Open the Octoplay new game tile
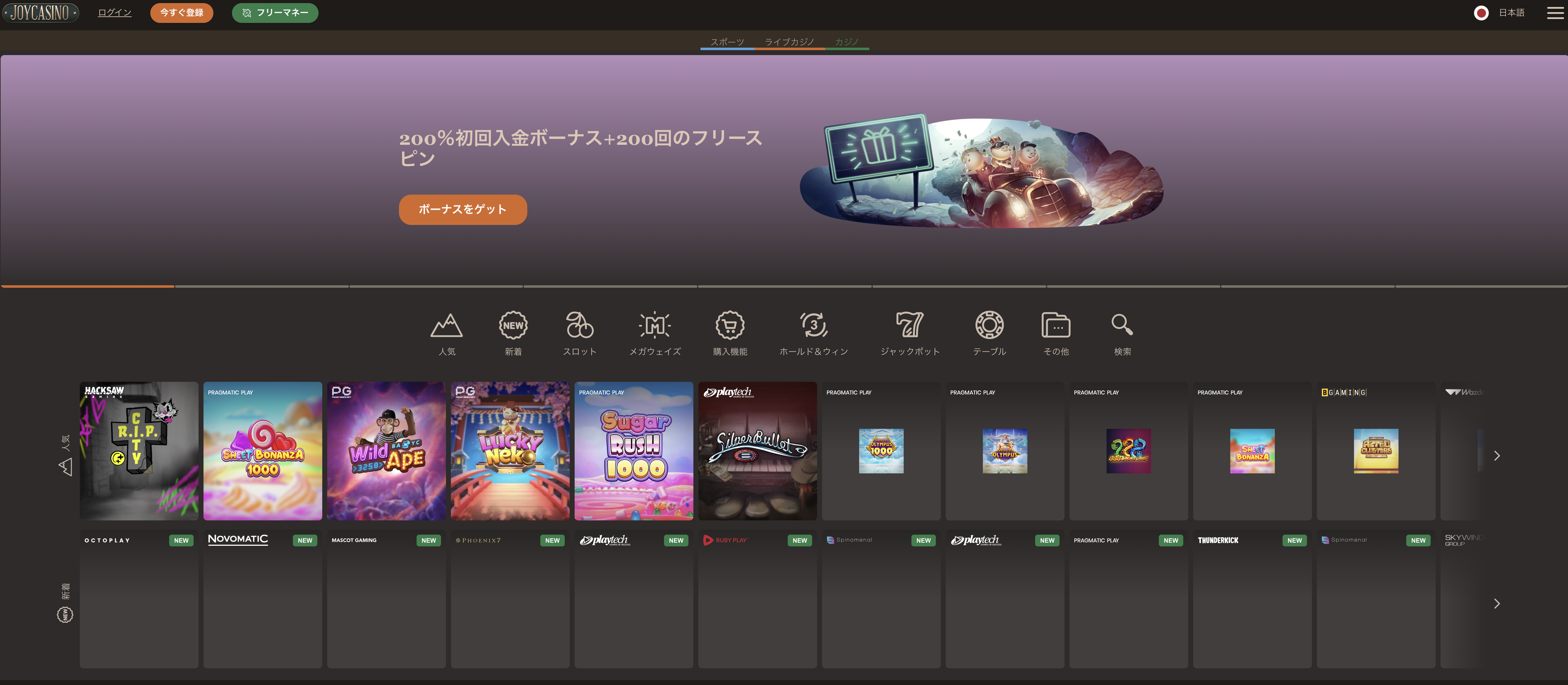This screenshot has height=685, width=1568. [x=139, y=599]
